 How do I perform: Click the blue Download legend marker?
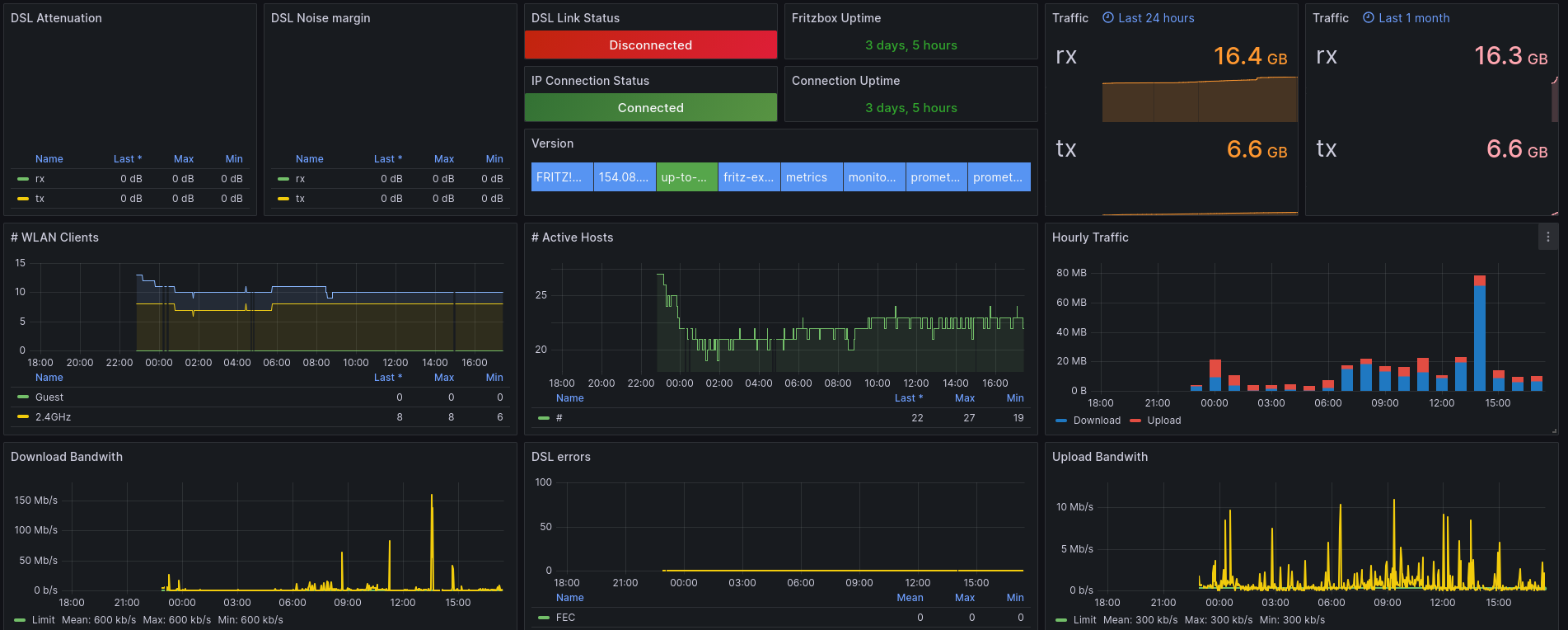click(x=1061, y=421)
